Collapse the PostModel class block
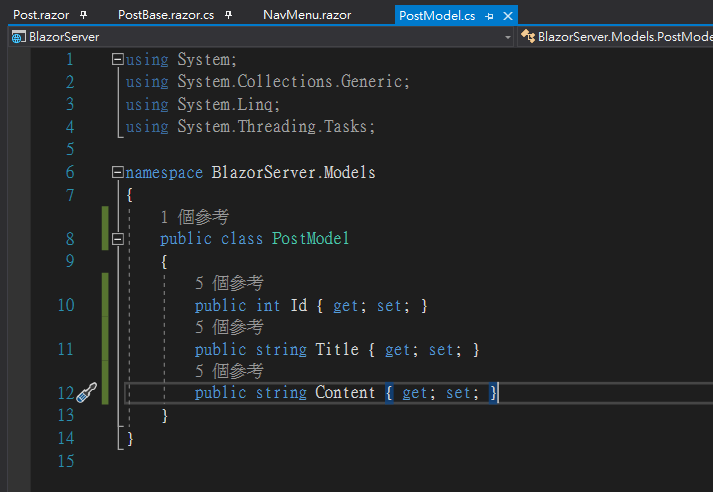Screen dimensions: 713x492 click(117, 239)
